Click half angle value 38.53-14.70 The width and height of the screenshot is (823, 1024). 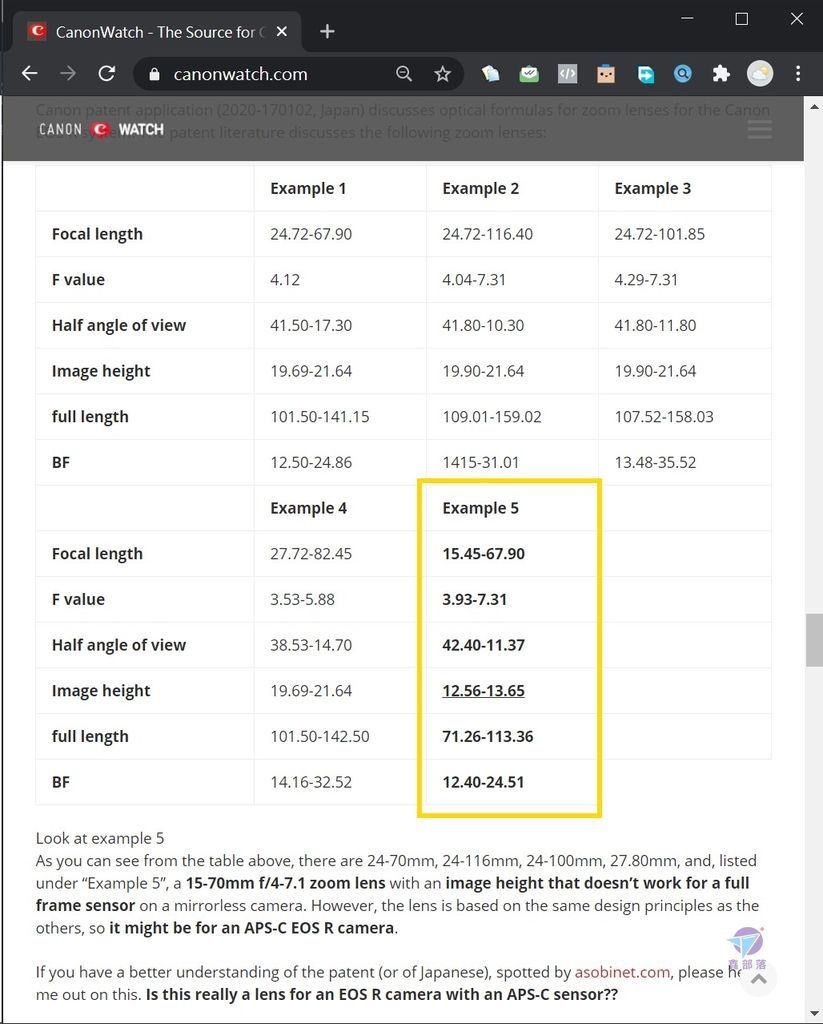[311, 645]
